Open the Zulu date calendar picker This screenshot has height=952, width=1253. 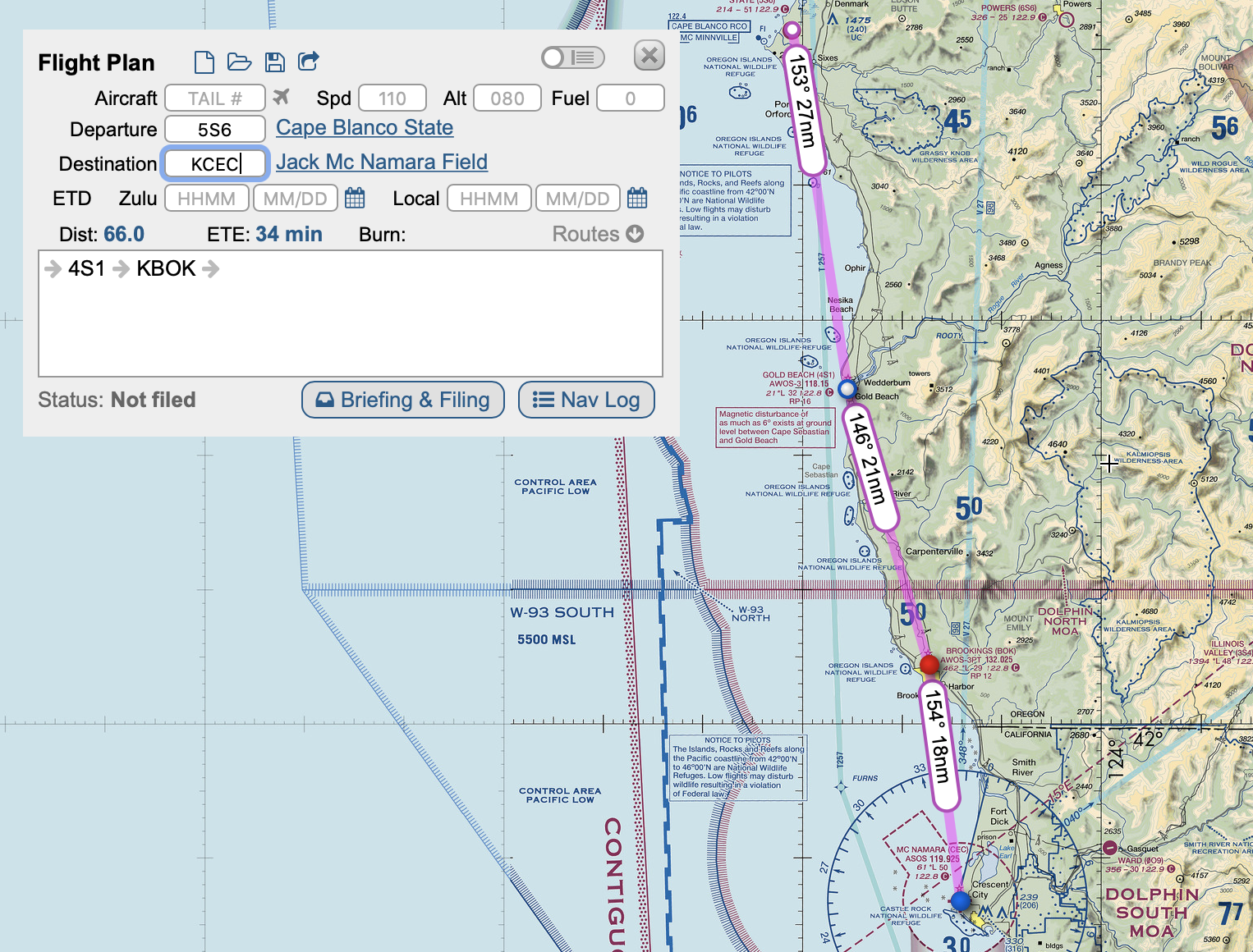pos(355,198)
